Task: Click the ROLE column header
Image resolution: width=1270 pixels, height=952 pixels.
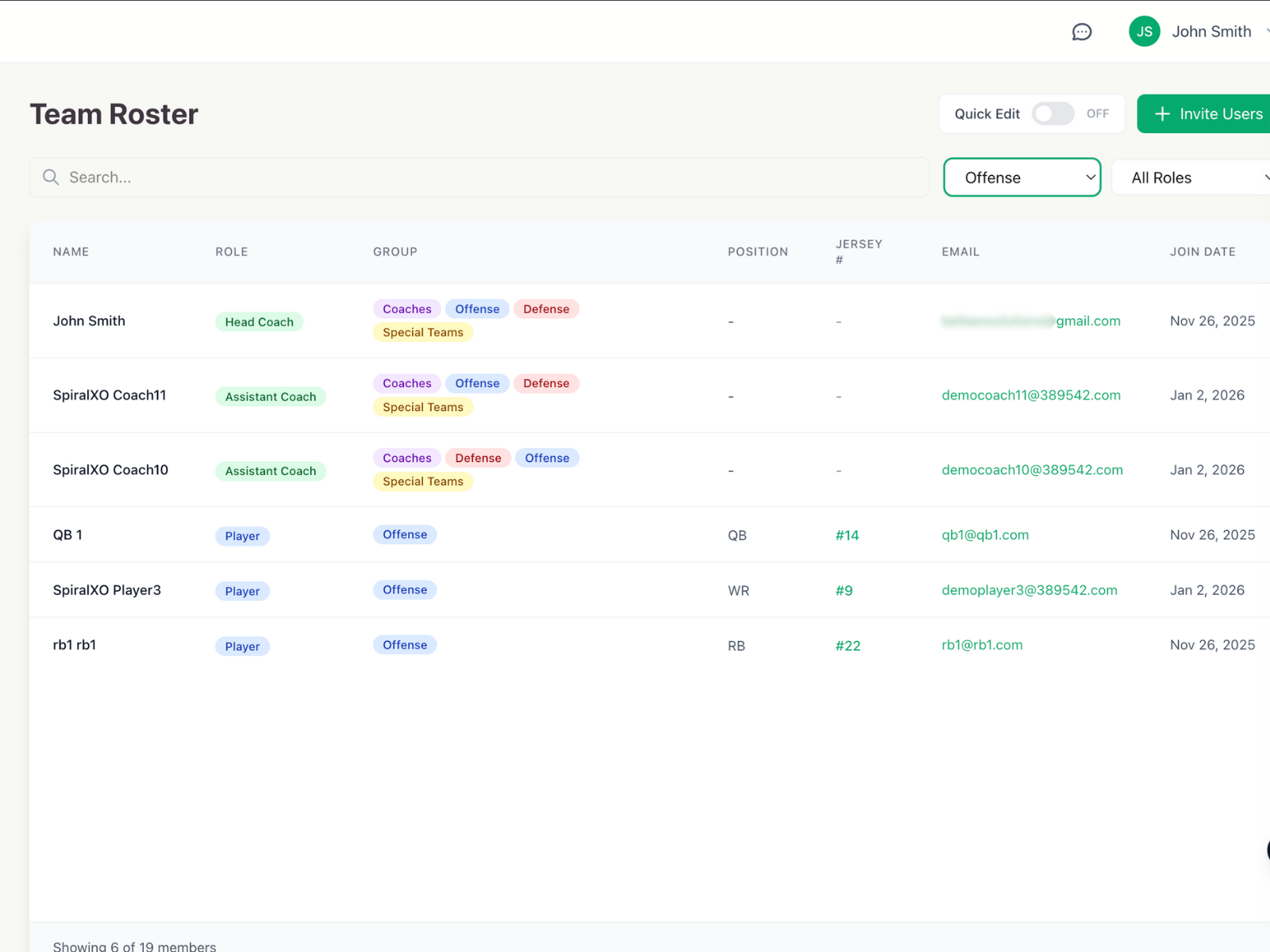Action: 232,251
